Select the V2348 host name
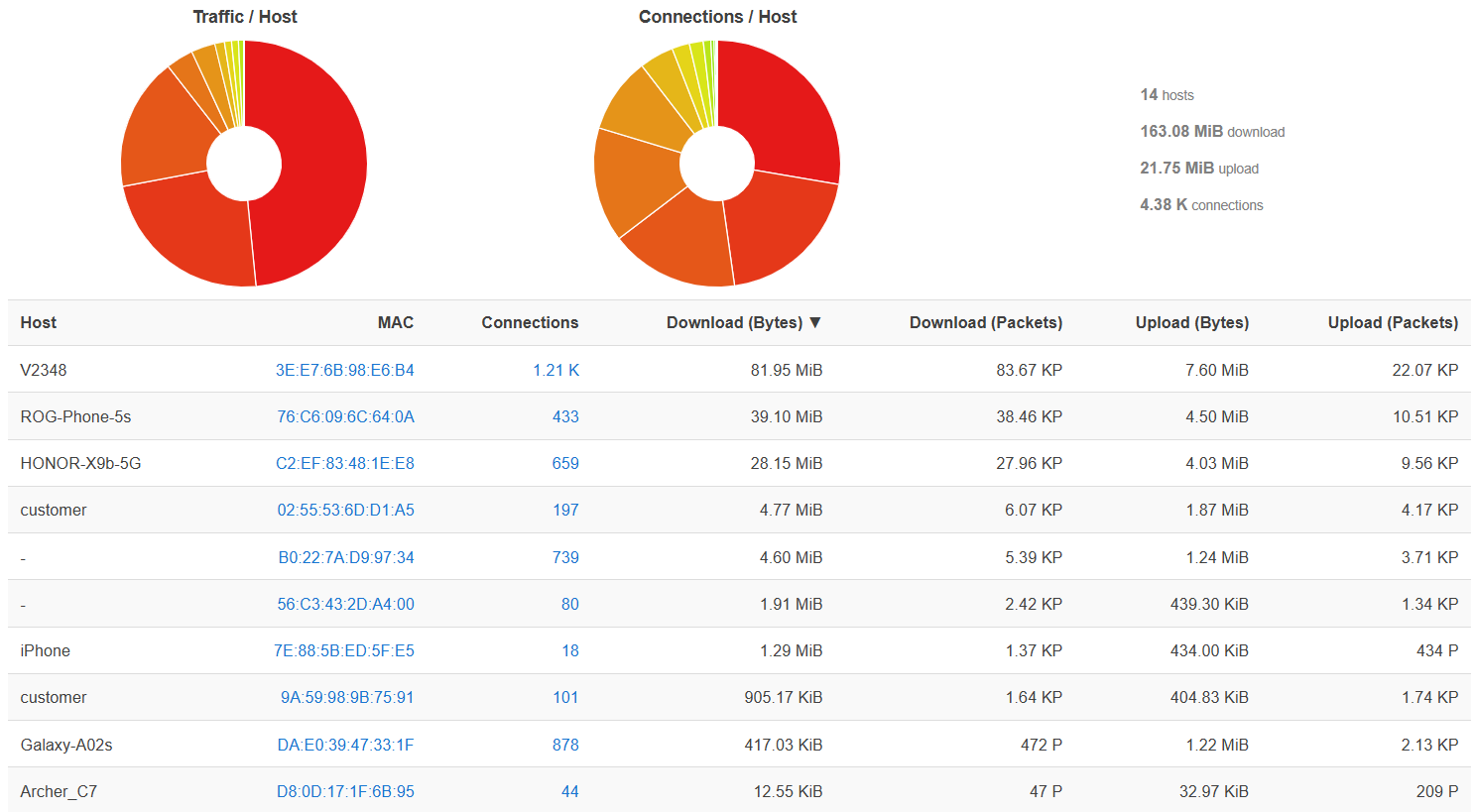The image size is (1475, 812). pos(44,370)
